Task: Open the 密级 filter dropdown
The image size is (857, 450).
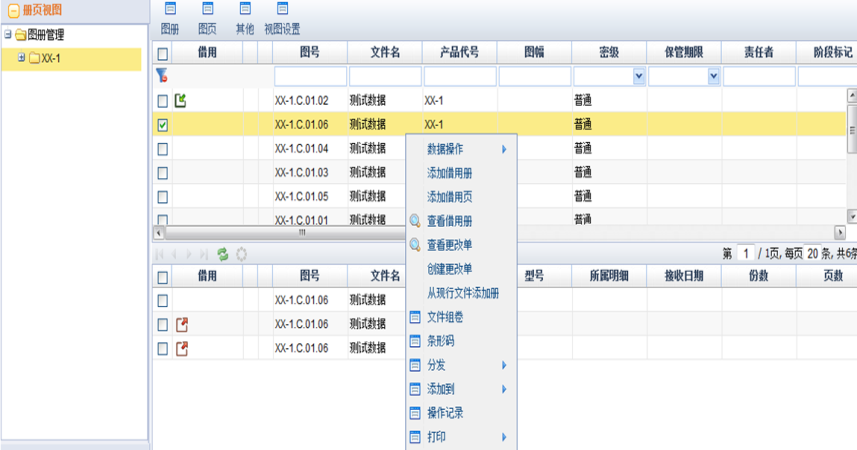Action: click(639, 76)
